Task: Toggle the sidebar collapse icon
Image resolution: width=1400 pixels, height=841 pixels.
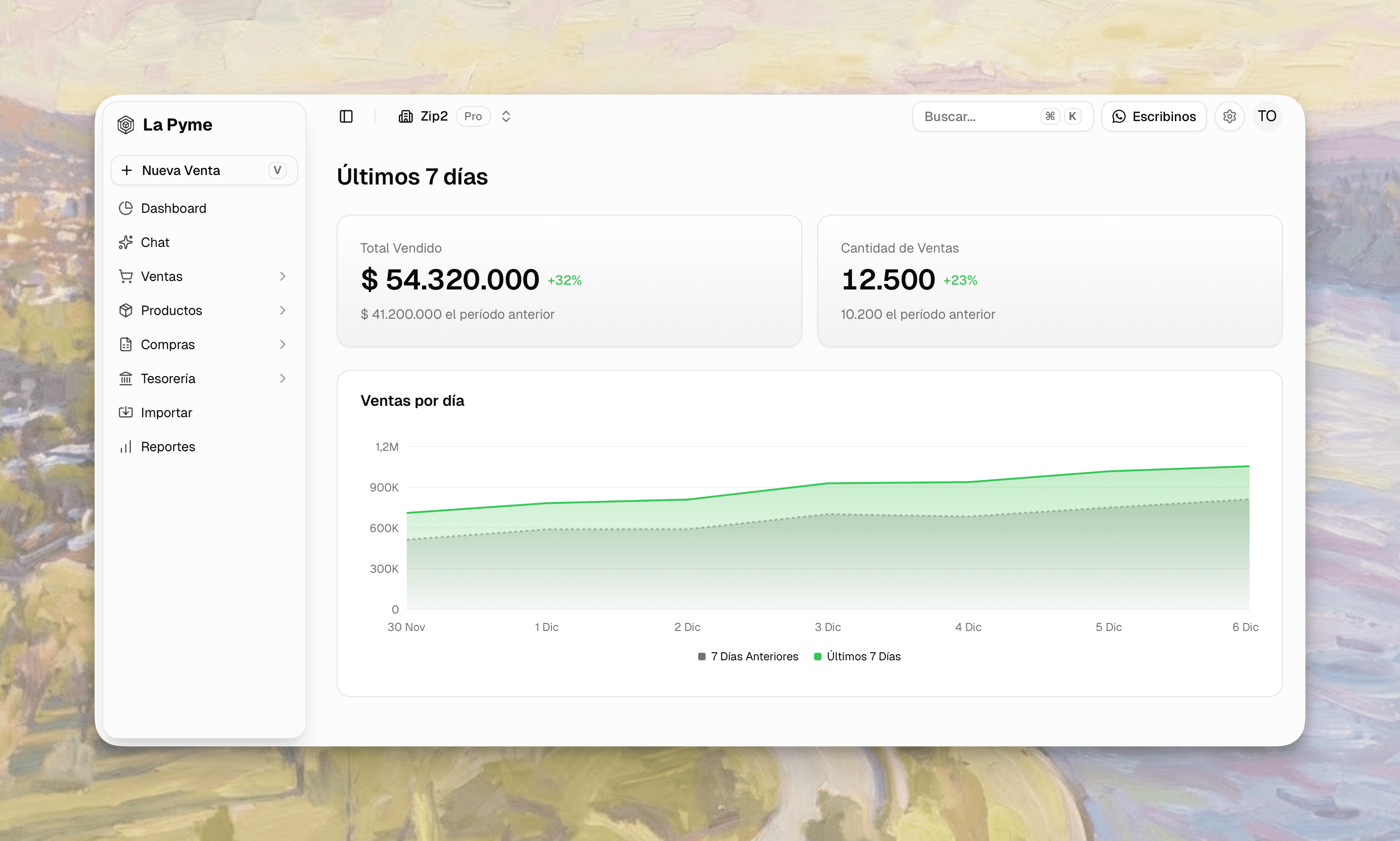Action: point(346,116)
